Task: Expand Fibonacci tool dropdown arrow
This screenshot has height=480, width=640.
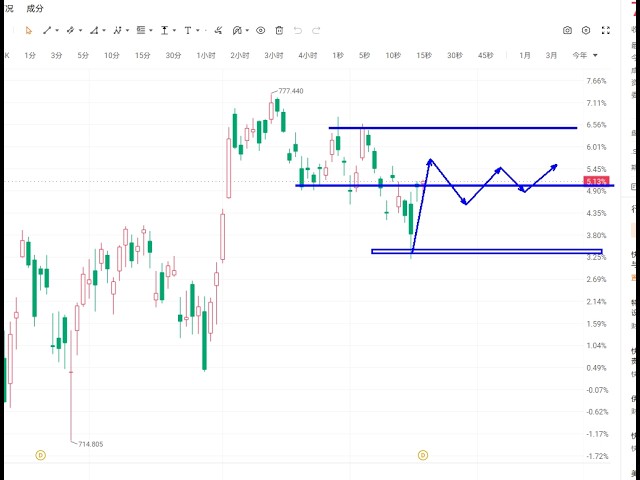Action: point(151,31)
